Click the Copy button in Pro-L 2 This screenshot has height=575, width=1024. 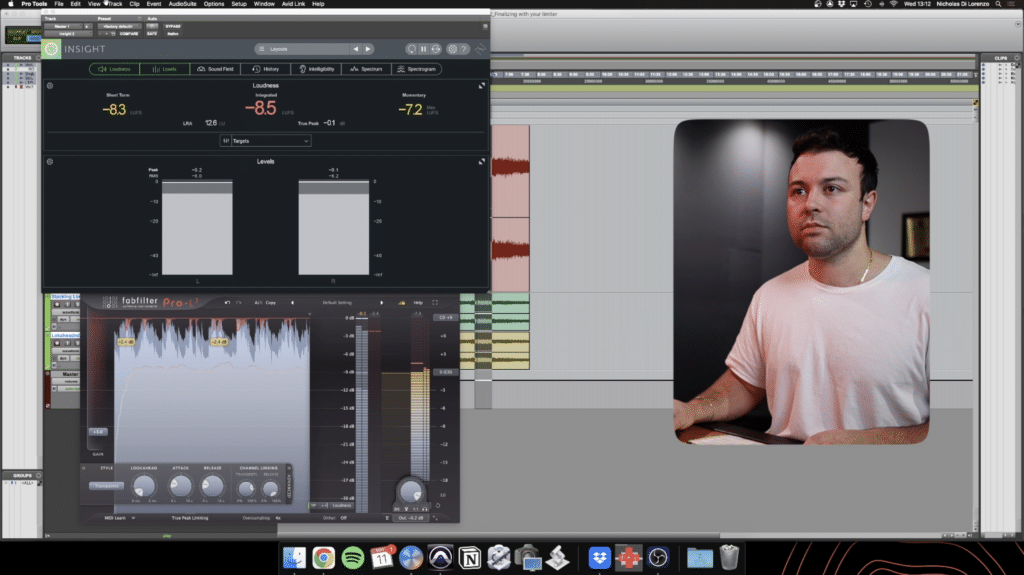270,303
